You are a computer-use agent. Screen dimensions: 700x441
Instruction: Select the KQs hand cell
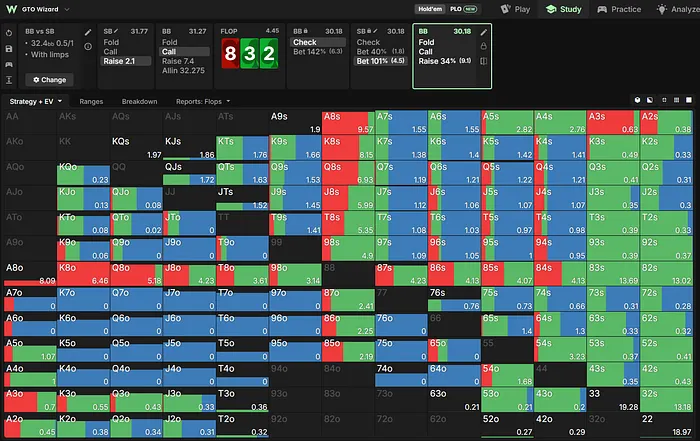(136, 148)
